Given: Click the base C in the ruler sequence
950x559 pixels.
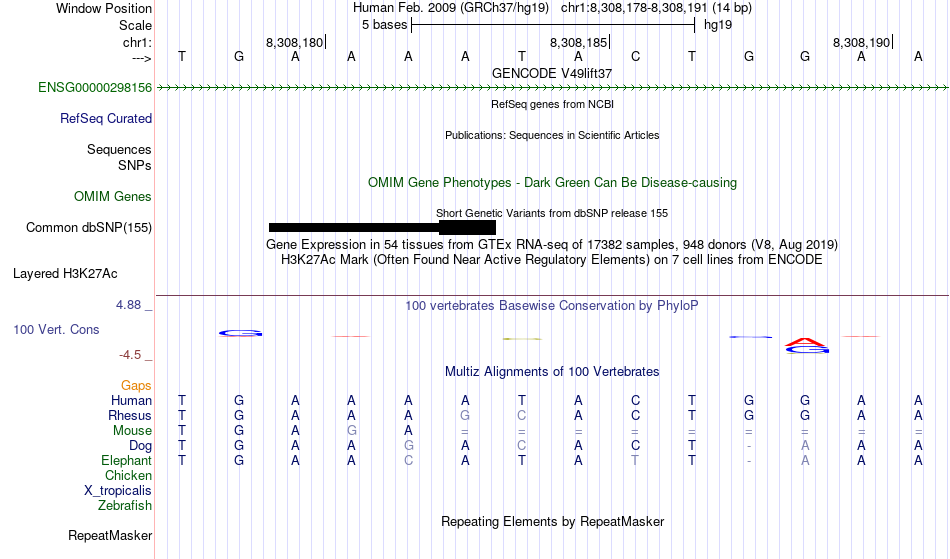Looking at the screenshot, I should point(636,57).
